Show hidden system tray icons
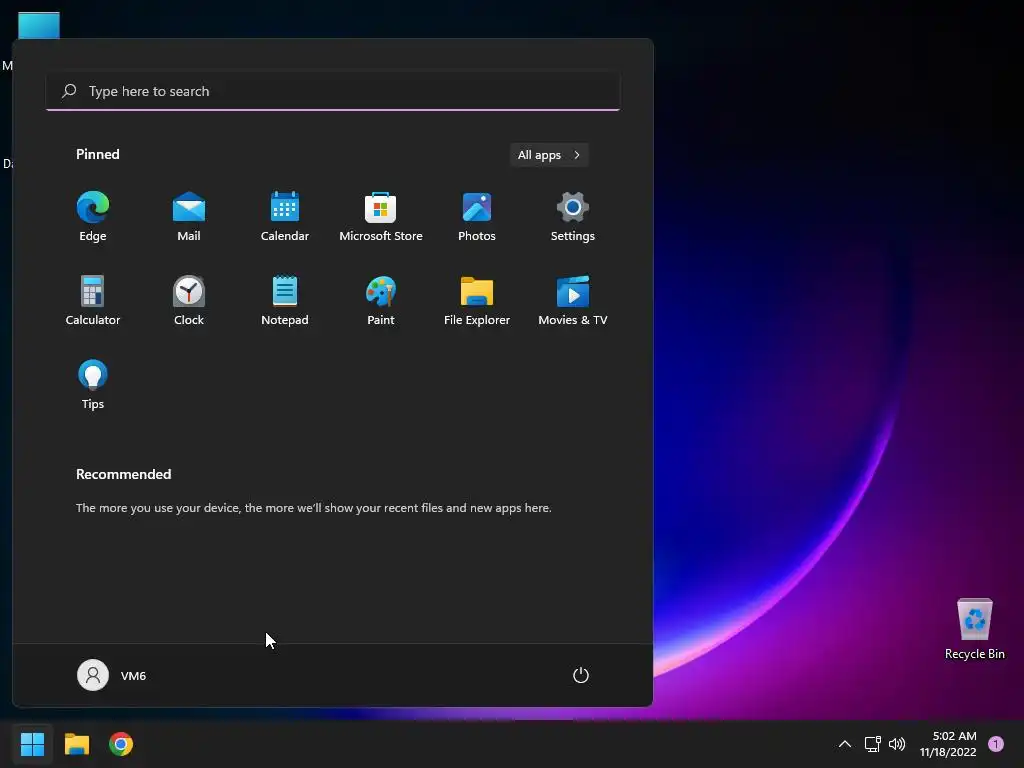Viewport: 1024px width, 768px height. (x=844, y=744)
